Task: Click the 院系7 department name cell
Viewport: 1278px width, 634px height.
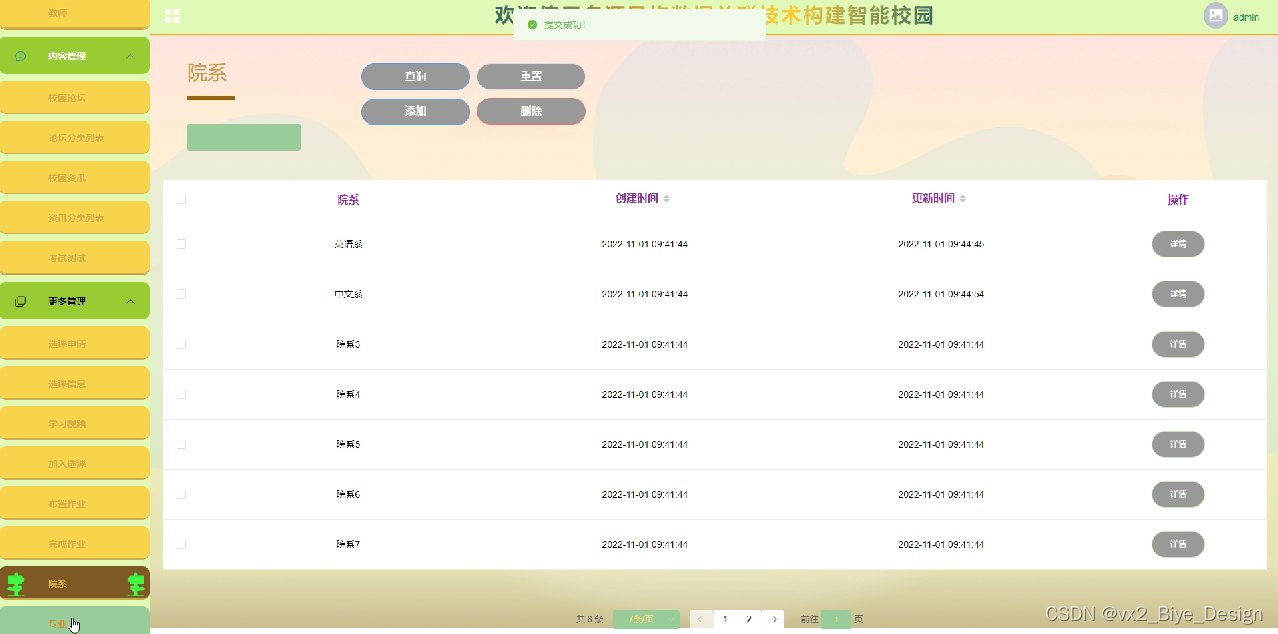Action: click(348, 544)
